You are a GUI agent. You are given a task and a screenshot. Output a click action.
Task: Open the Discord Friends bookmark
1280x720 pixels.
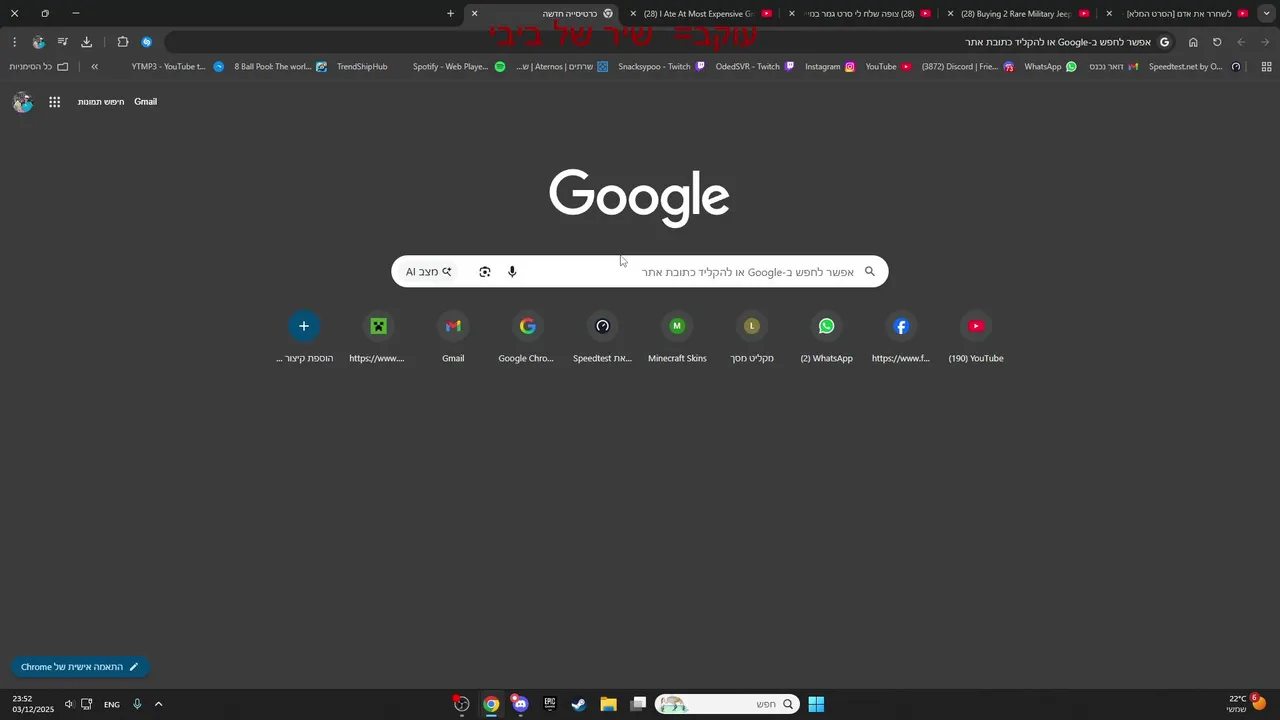(x=967, y=67)
